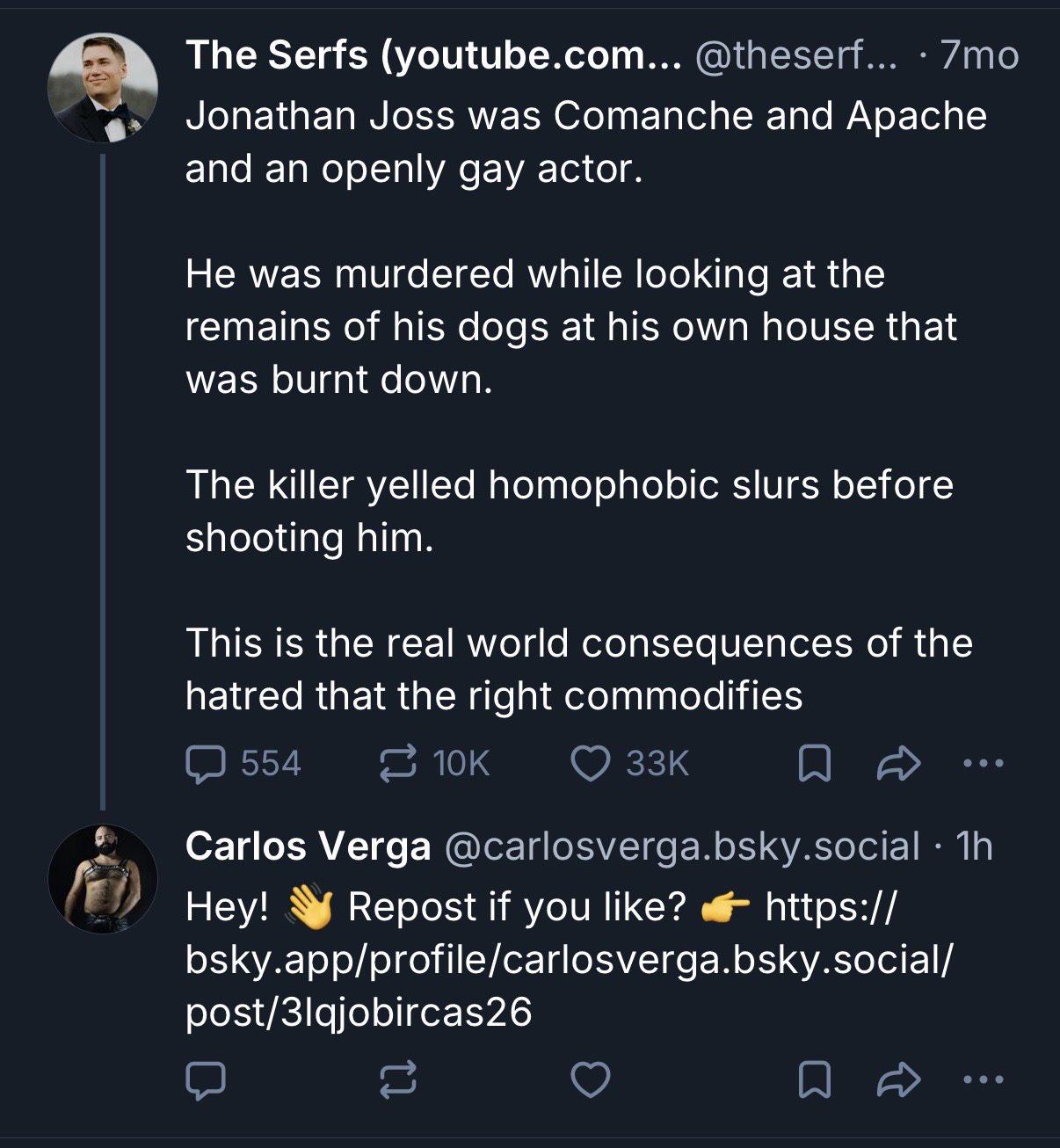Click the Carlos Verga display name
1060x1148 pixels.
pos(308,846)
